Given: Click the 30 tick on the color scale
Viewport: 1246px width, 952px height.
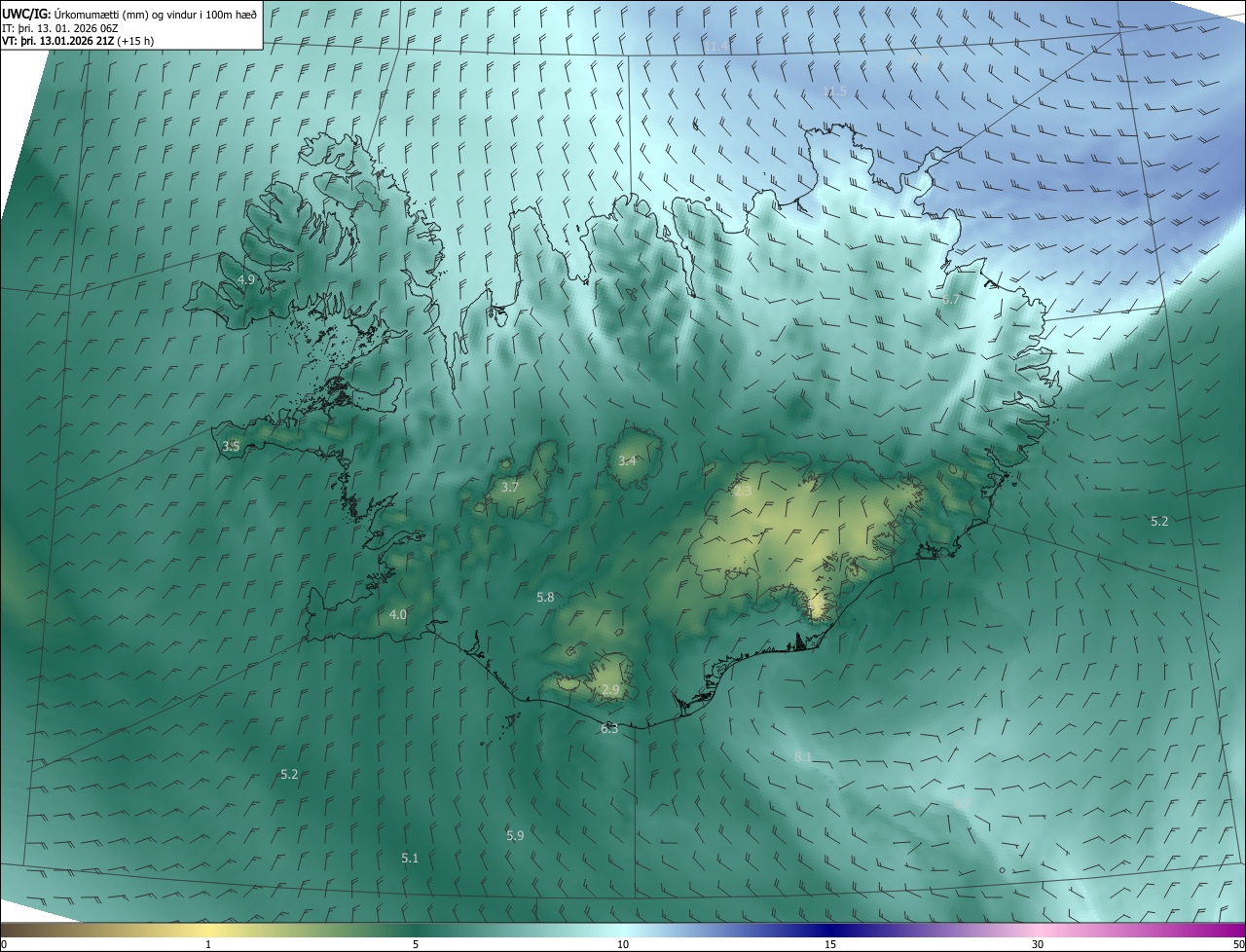Looking at the screenshot, I should pyautogui.click(x=1038, y=944).
